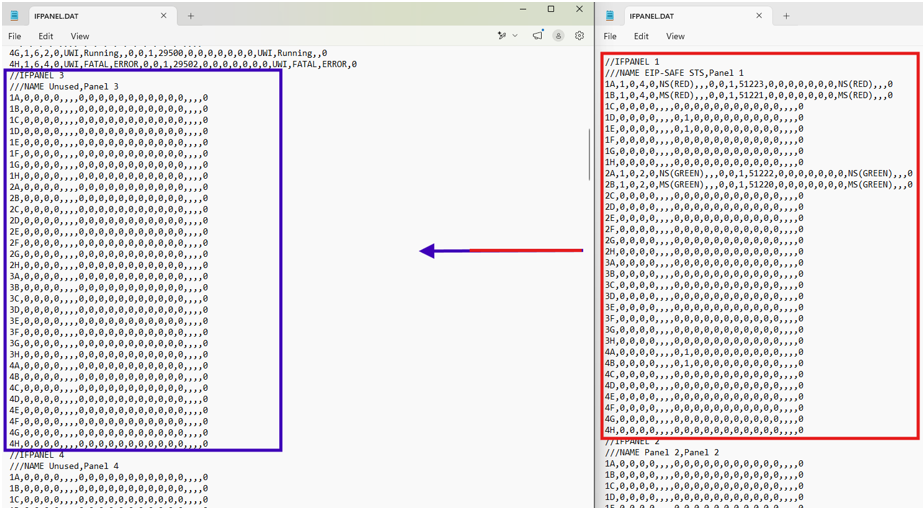Open the megaphone what's new notification icon
Screen dimensions: 923x508
click(537, 35)
